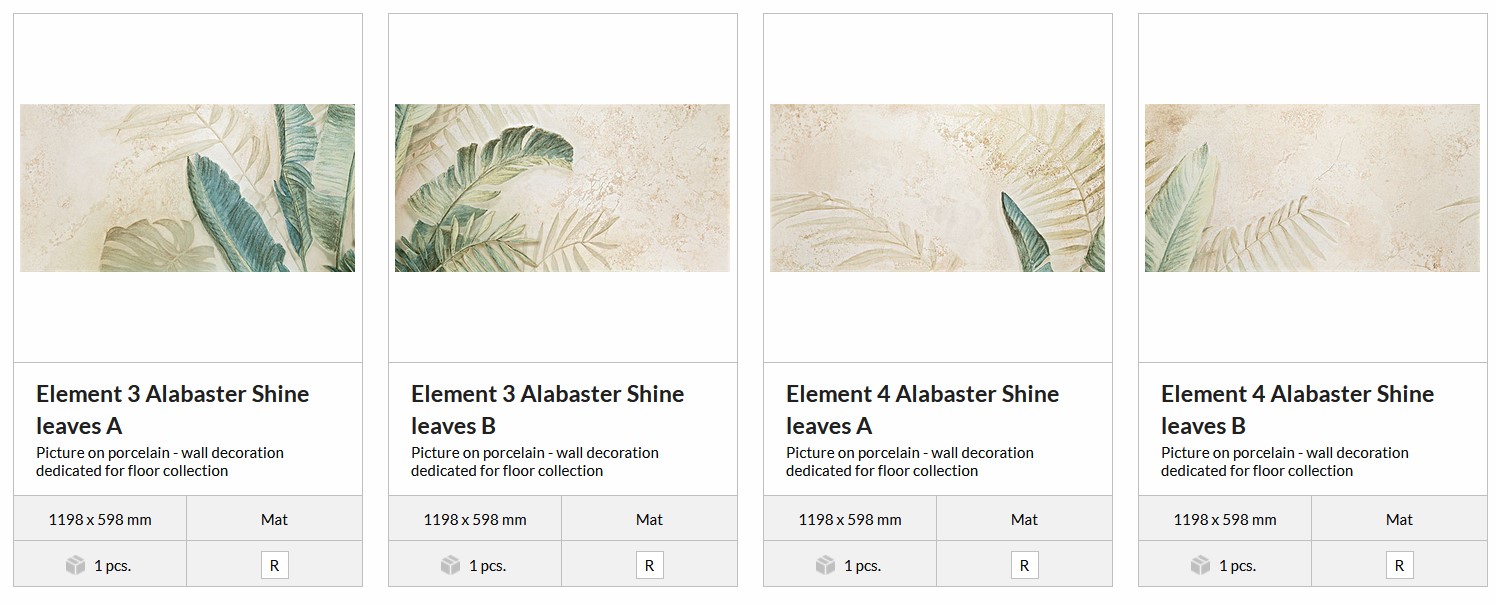Click package icon on Element 3 leaves A card
This screenshot has width=1497, height=606.
tap(75, 565)
